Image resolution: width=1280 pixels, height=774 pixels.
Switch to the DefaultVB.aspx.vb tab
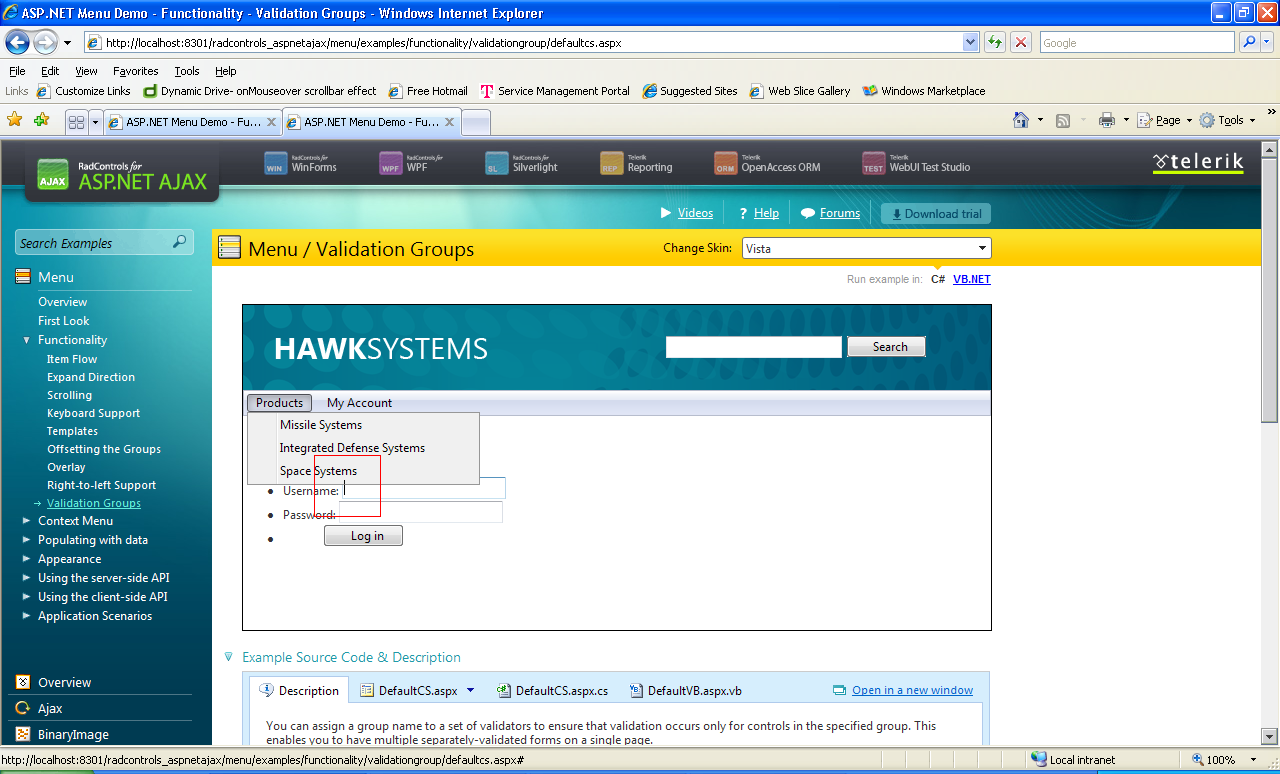685,691
